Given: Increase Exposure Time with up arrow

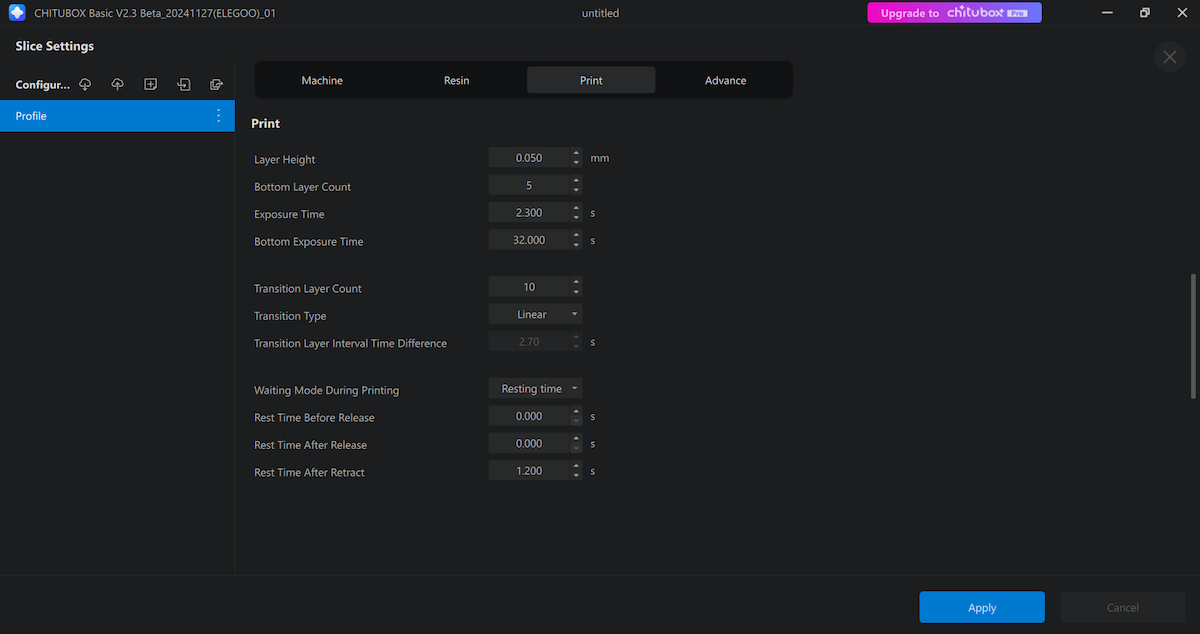Looking at the screenshot, I should pyautogui.click(x=576, y=207).
